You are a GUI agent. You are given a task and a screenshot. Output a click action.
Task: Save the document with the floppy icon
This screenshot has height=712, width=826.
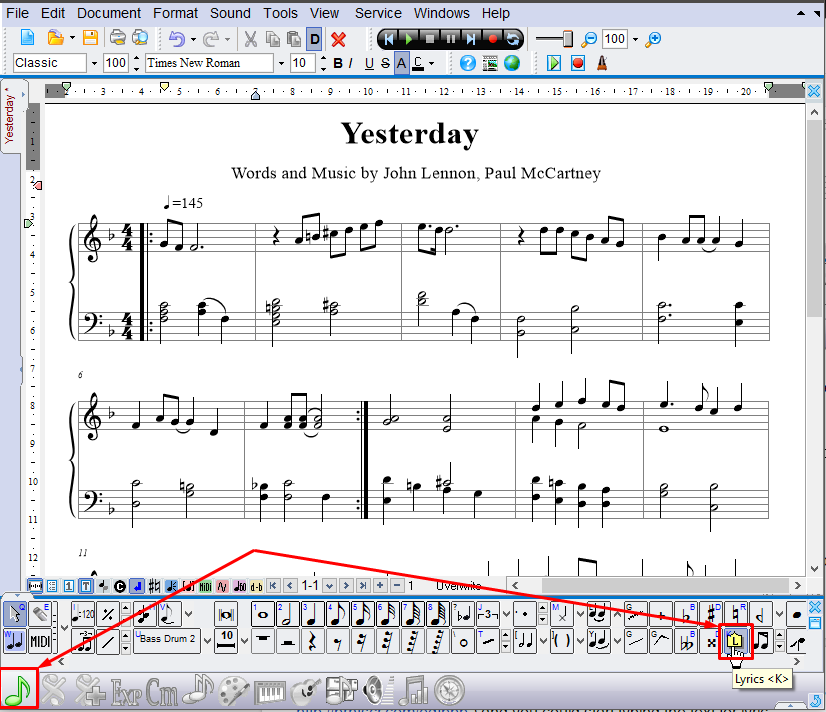coord(91,38)
